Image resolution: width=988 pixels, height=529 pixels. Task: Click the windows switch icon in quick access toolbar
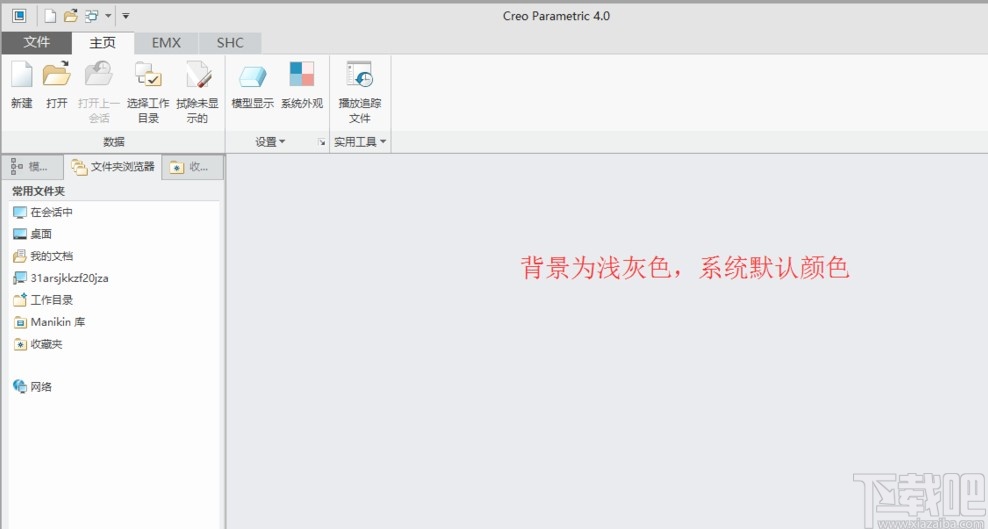pos(92,16)
